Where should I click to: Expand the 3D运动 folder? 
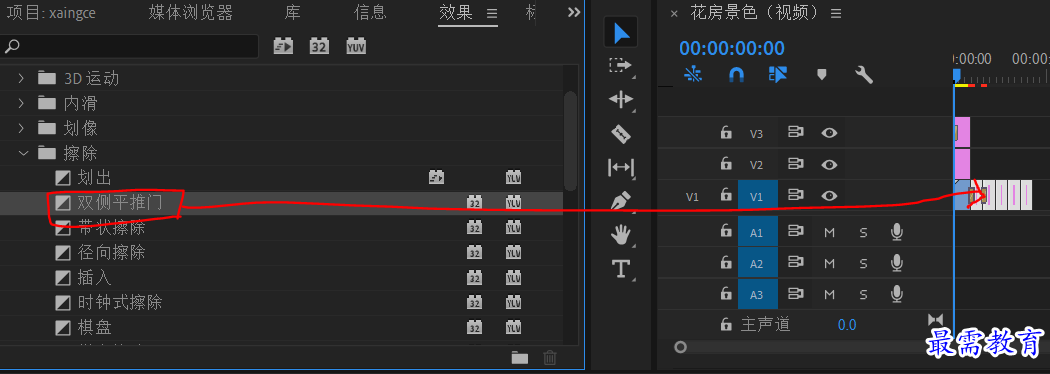tap(22, 78)
